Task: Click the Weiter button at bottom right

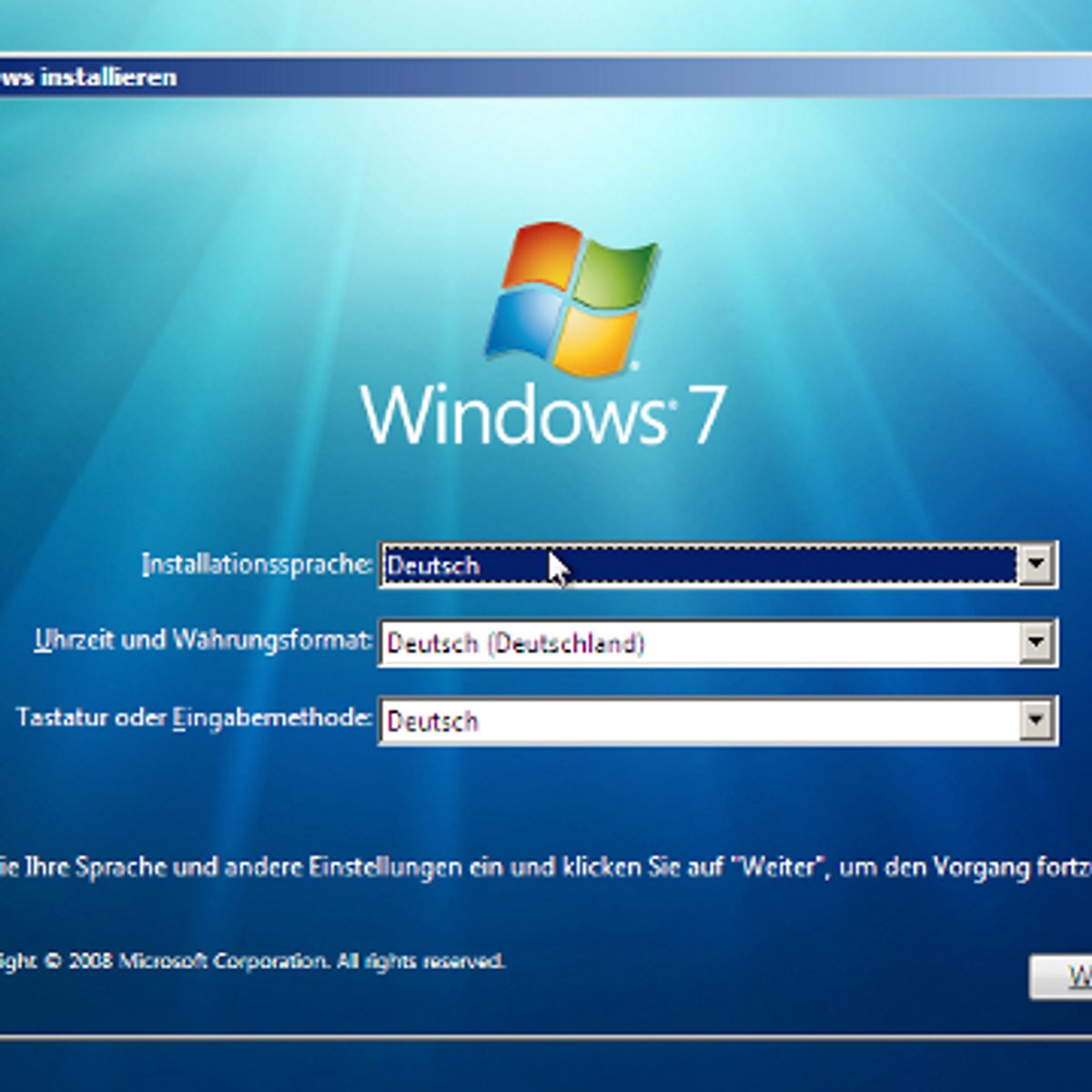Action: [x=1061, y=977]
